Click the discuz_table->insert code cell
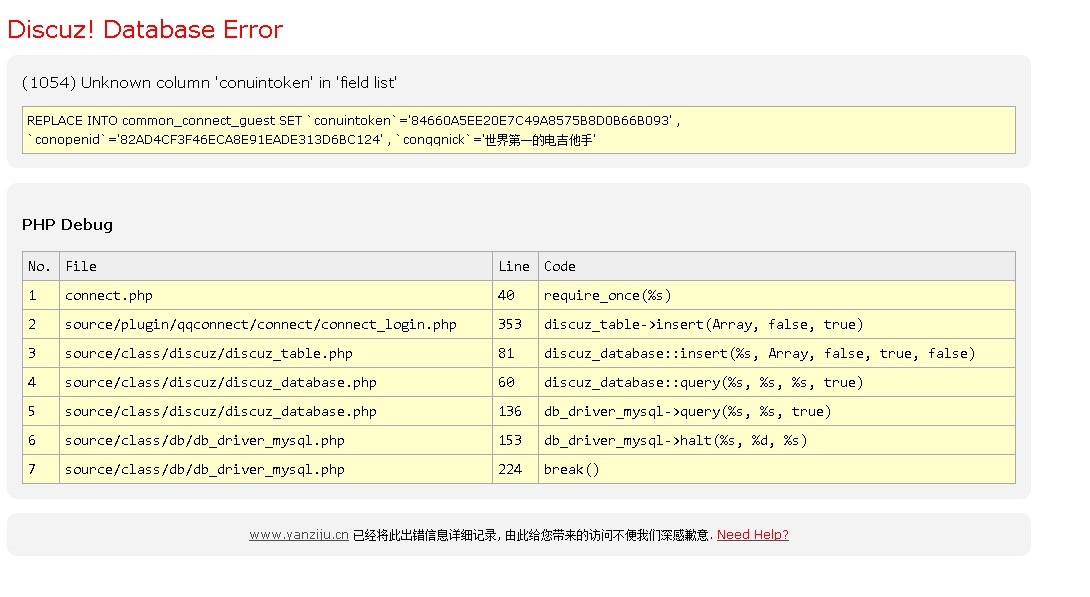The height and width of the screenshot is (597, 1090). click(703, 324)
